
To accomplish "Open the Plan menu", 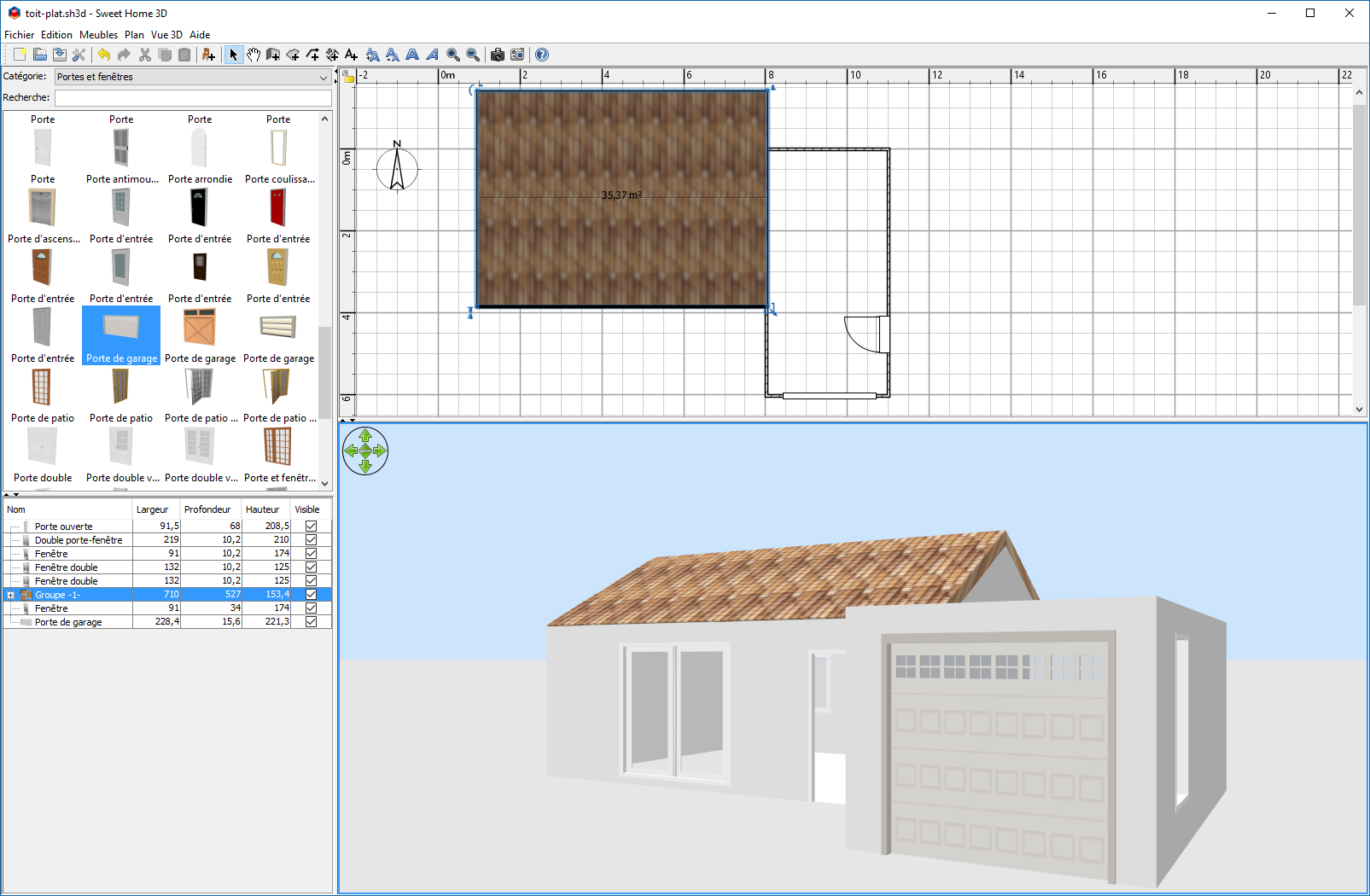I will pos(134,35).
